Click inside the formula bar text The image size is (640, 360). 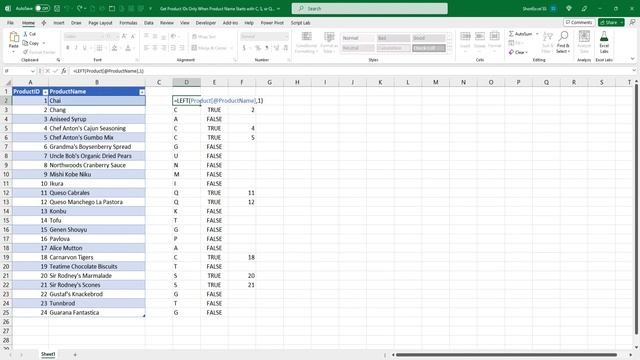click(x=108, y=71)
